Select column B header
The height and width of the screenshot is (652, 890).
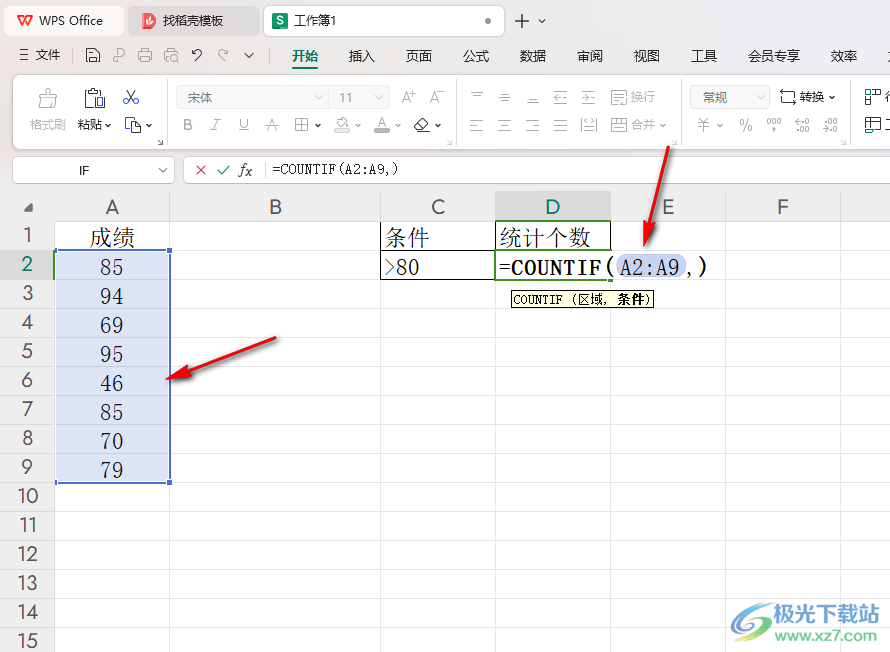[275, 207]
